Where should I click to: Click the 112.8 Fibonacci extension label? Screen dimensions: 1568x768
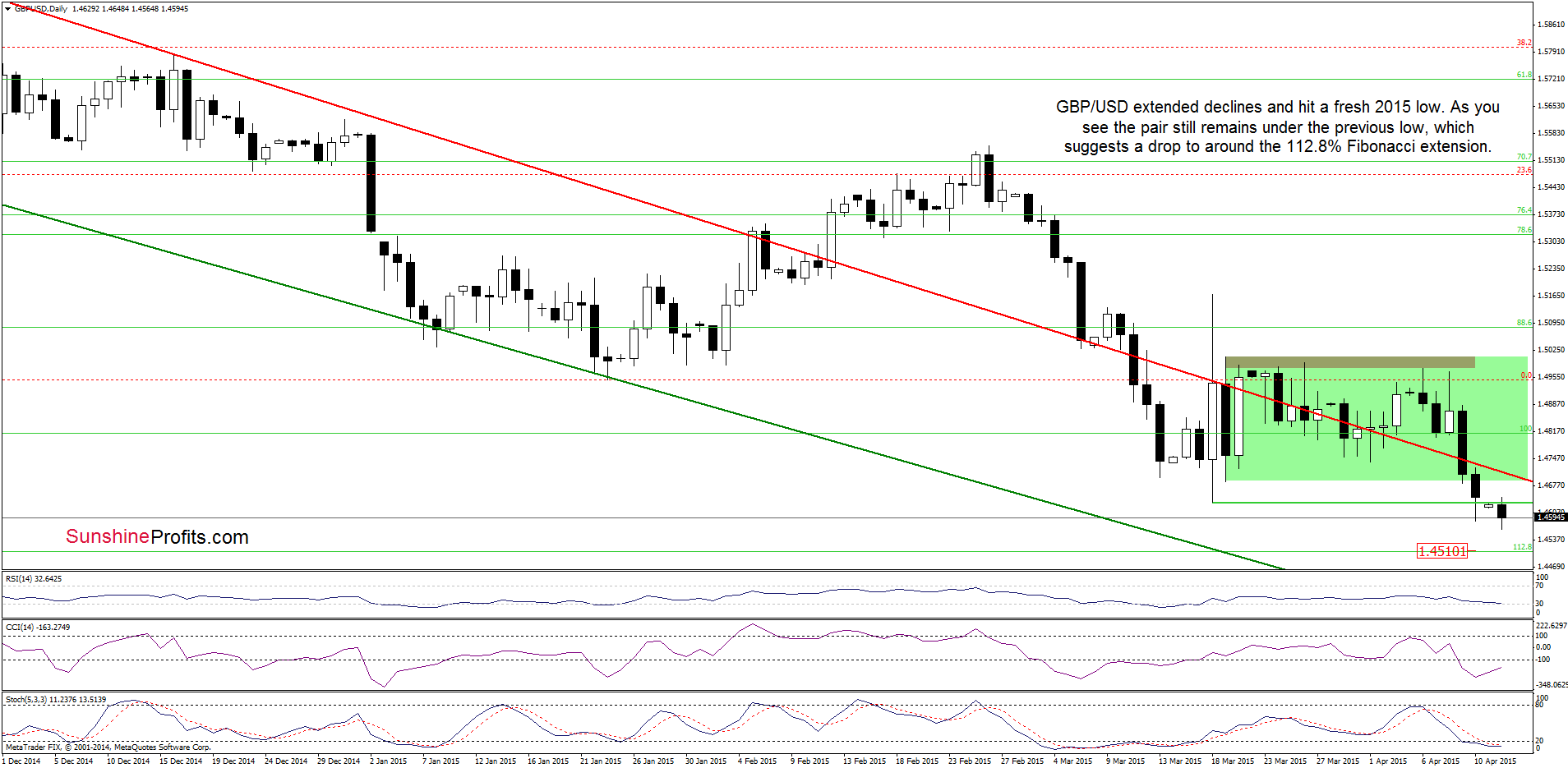1523,547
